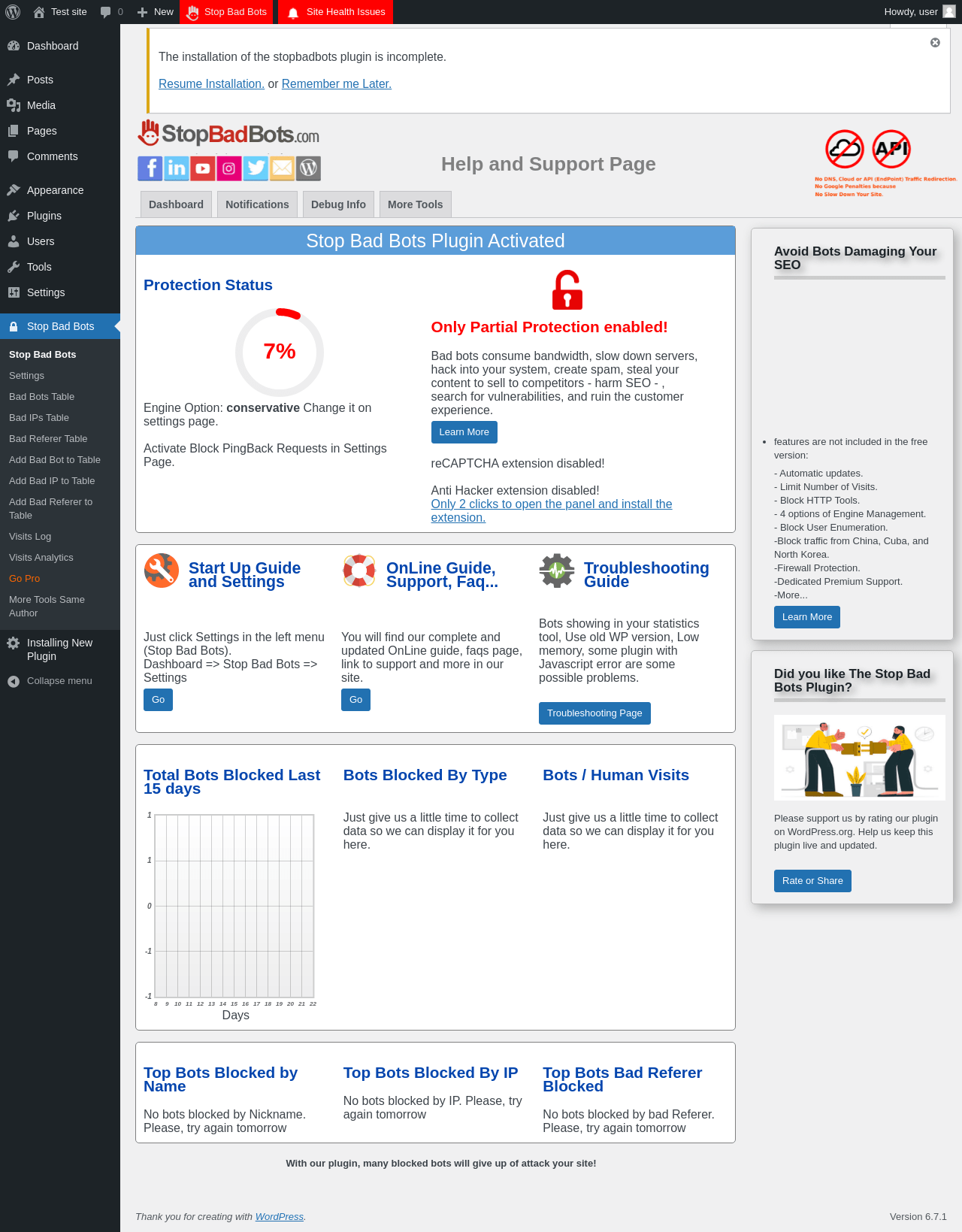Screen dimensions: 962x1232
Task: Dismiss the incomplete installation notice
Action: [x=935, y=43]
